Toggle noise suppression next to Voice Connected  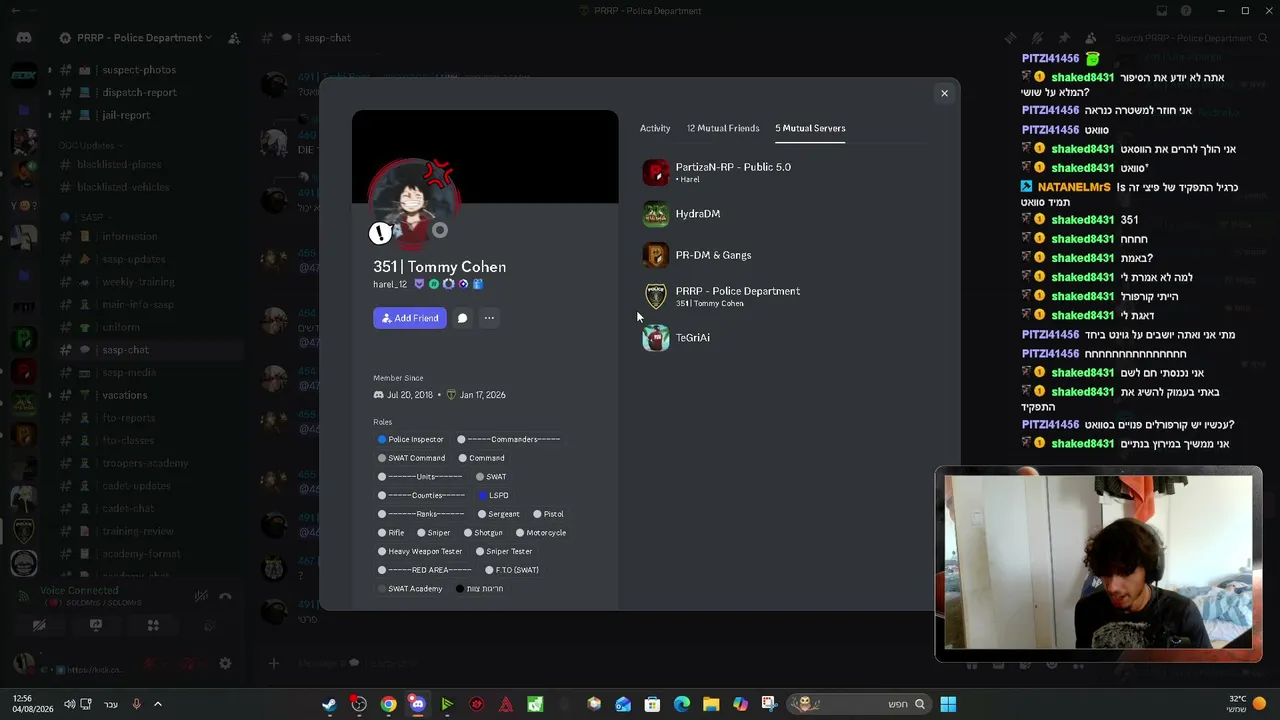[x=201, y=596]
